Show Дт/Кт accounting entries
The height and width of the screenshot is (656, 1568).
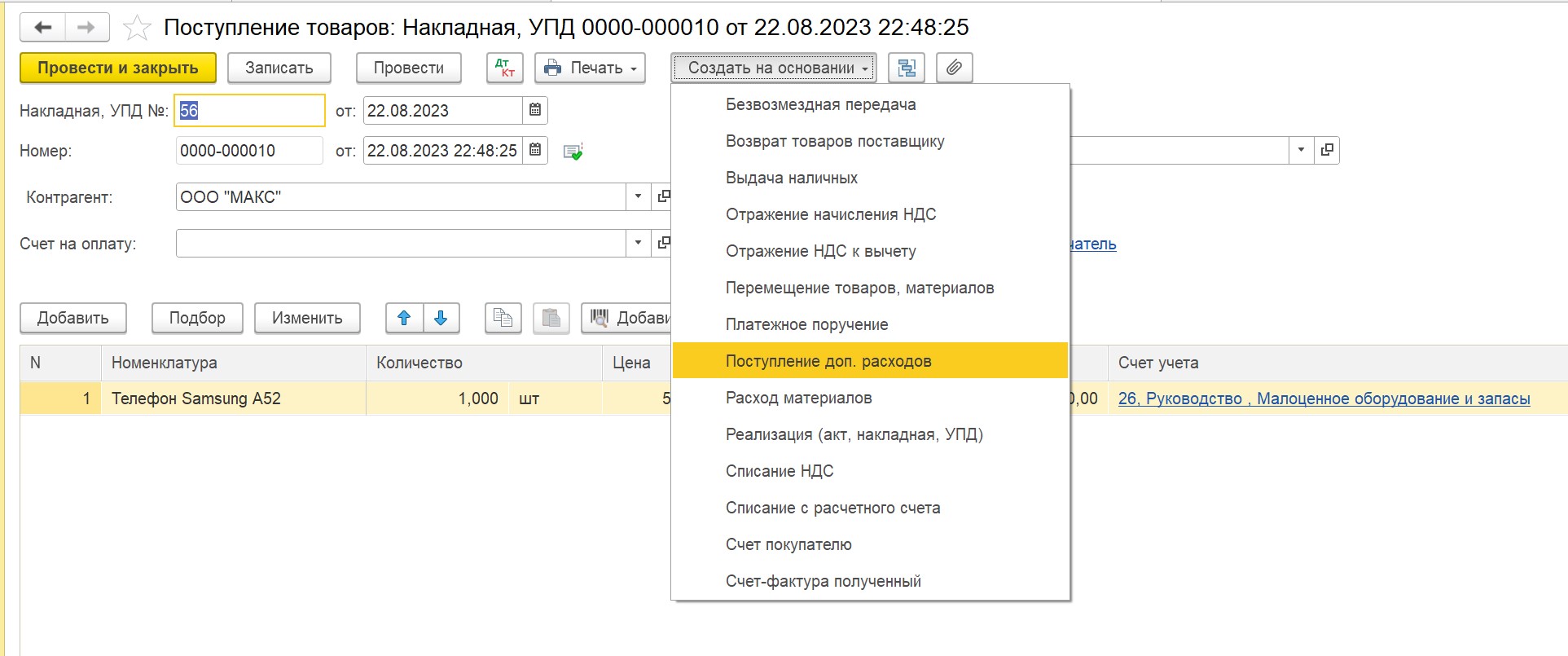pyautogui.click(x=505, y=68)
